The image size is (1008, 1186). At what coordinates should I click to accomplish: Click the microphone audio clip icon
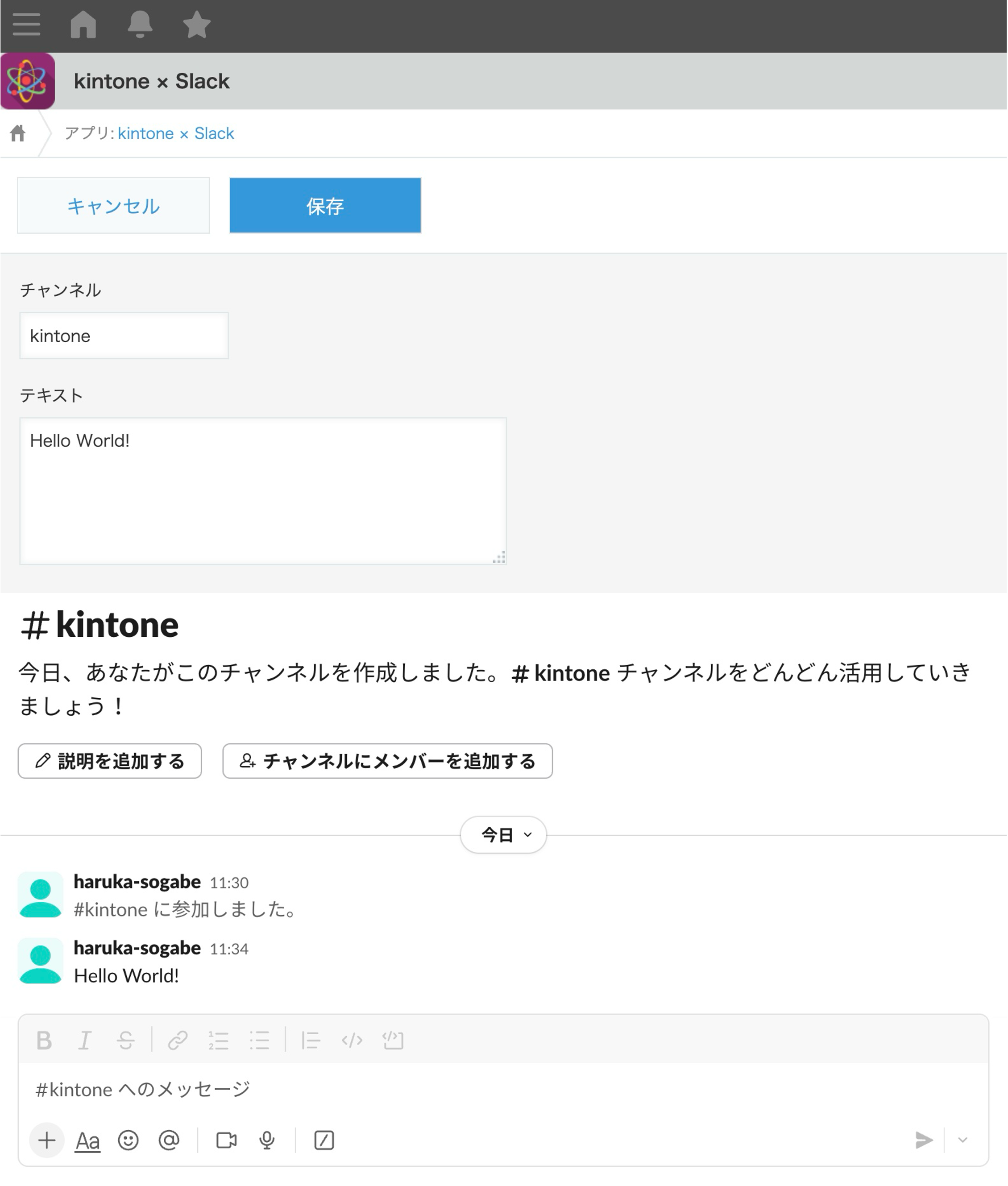tap(267, 1140)
